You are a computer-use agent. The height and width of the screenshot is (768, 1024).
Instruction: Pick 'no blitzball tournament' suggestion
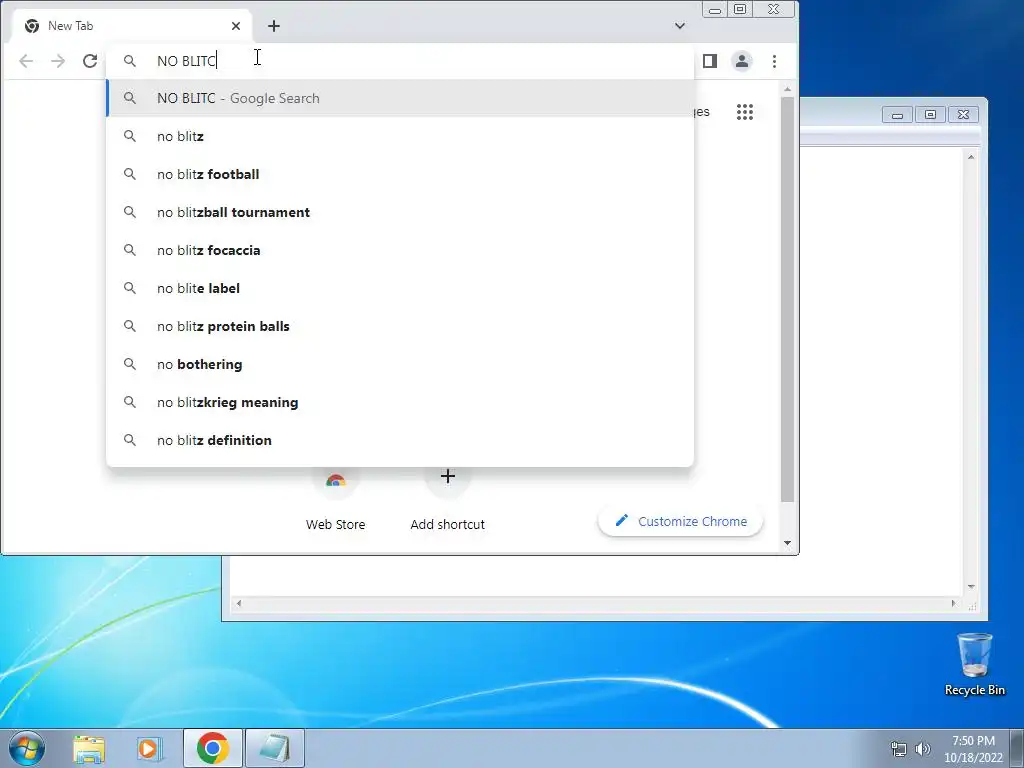tap(400, 212)
